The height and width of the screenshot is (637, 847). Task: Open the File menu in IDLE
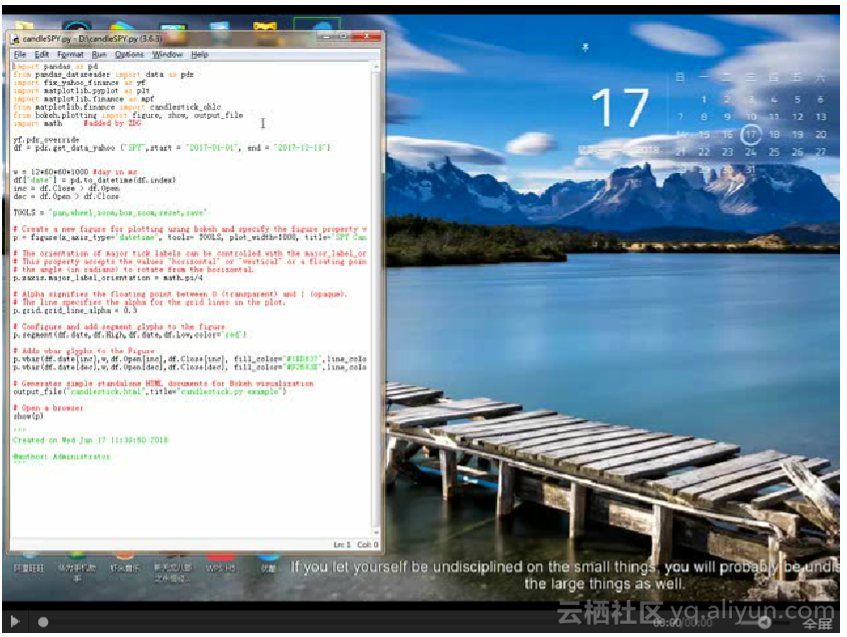(x=20, y=55)
